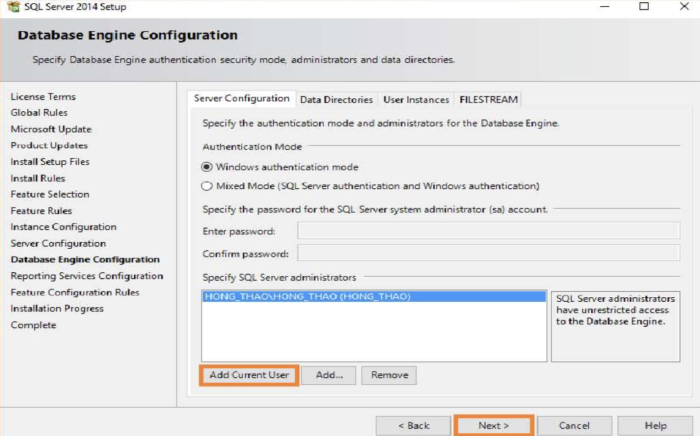The width and height of the screenshot is (700, 436).
Task: Open the User Instances tab
Action: tap(416, 100)
